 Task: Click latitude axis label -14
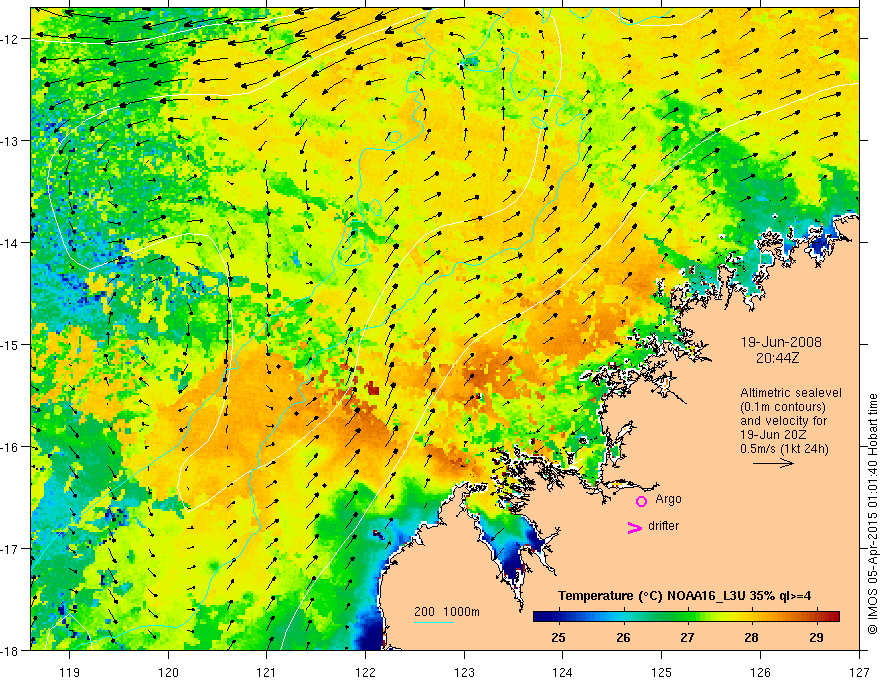(x=11, y=243)
